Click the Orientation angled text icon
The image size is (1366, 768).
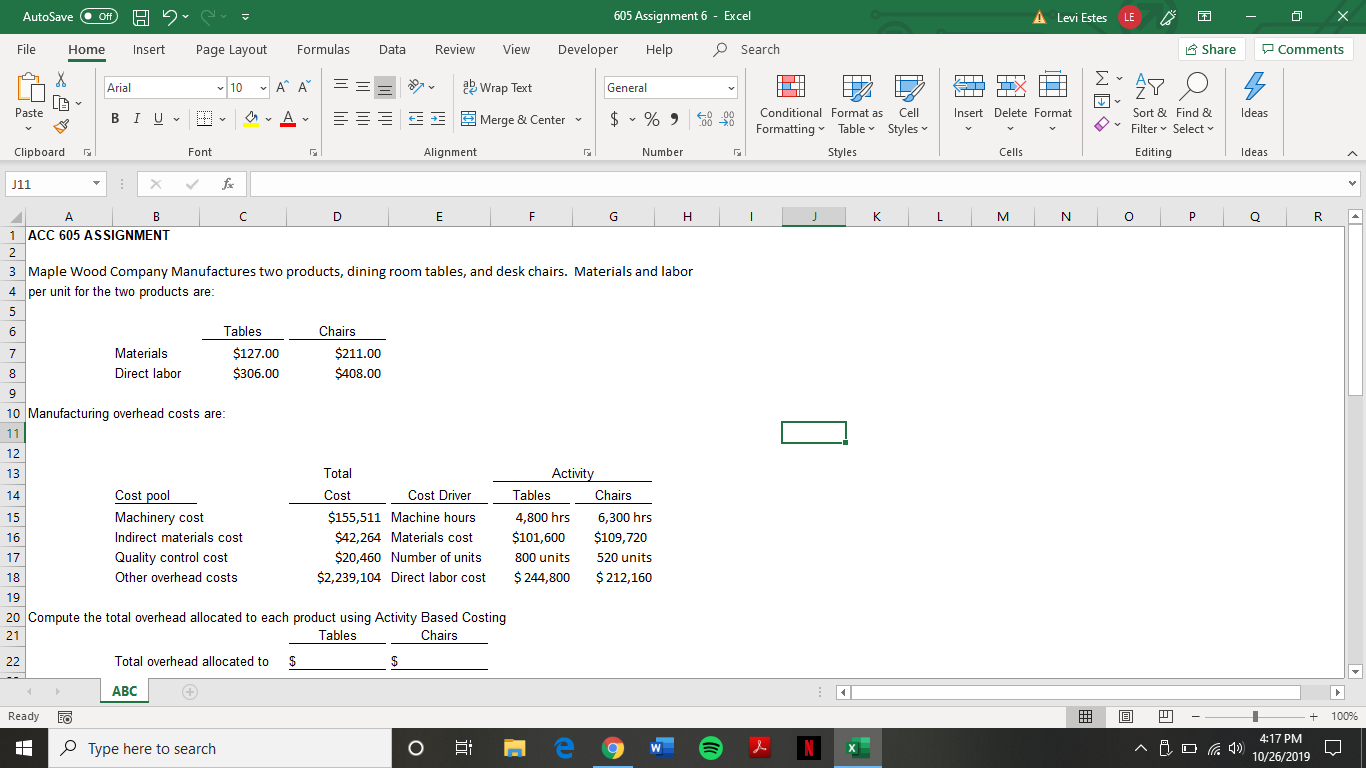pos(418,88)
